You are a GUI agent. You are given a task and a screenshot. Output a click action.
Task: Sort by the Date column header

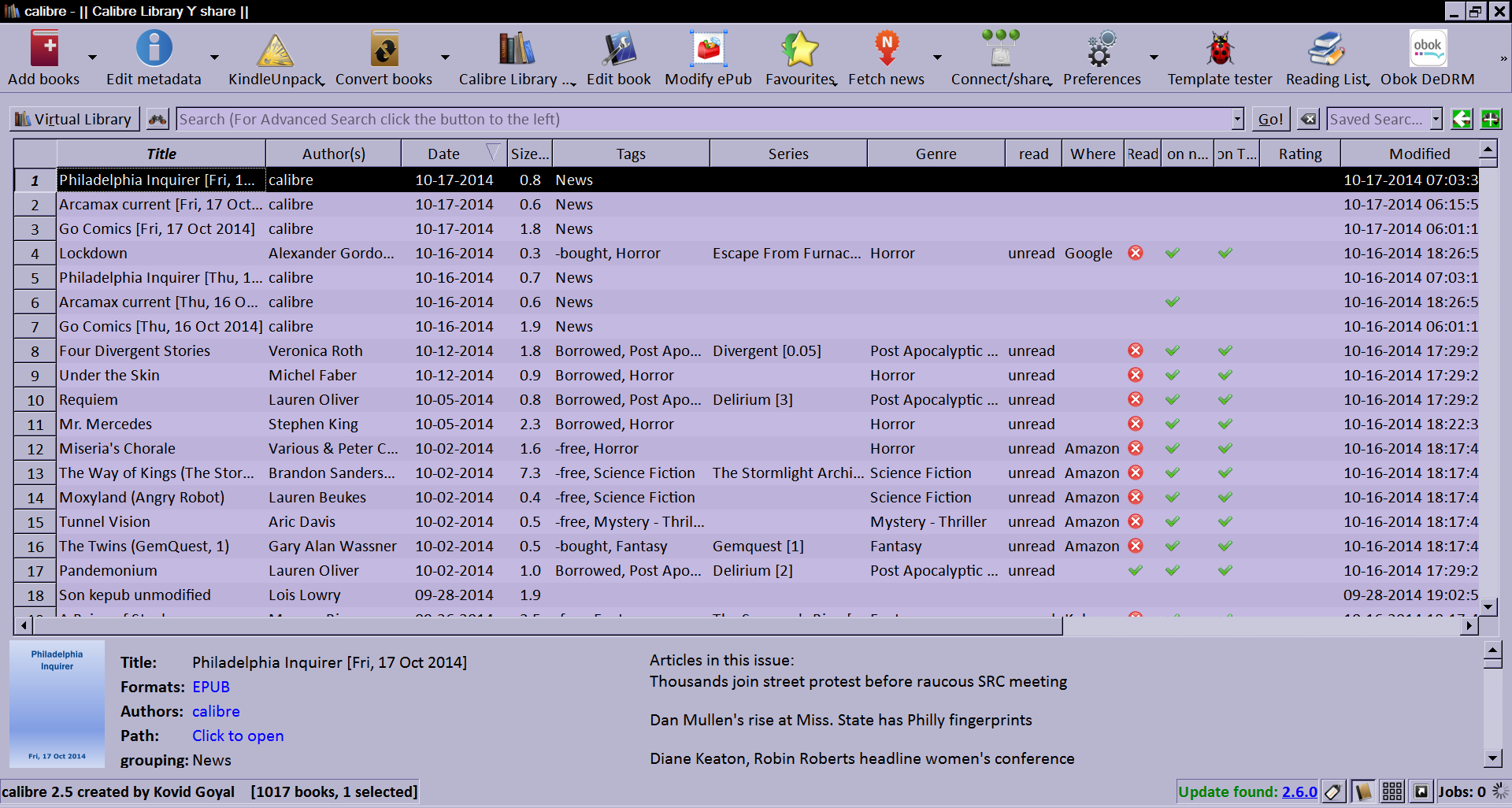454,154
